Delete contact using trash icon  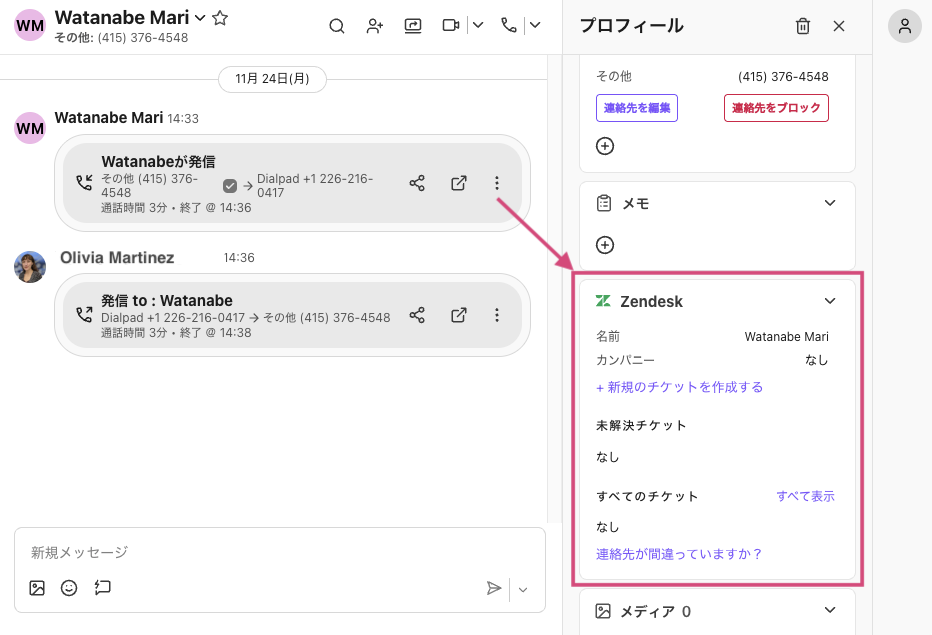click(803, 26)
